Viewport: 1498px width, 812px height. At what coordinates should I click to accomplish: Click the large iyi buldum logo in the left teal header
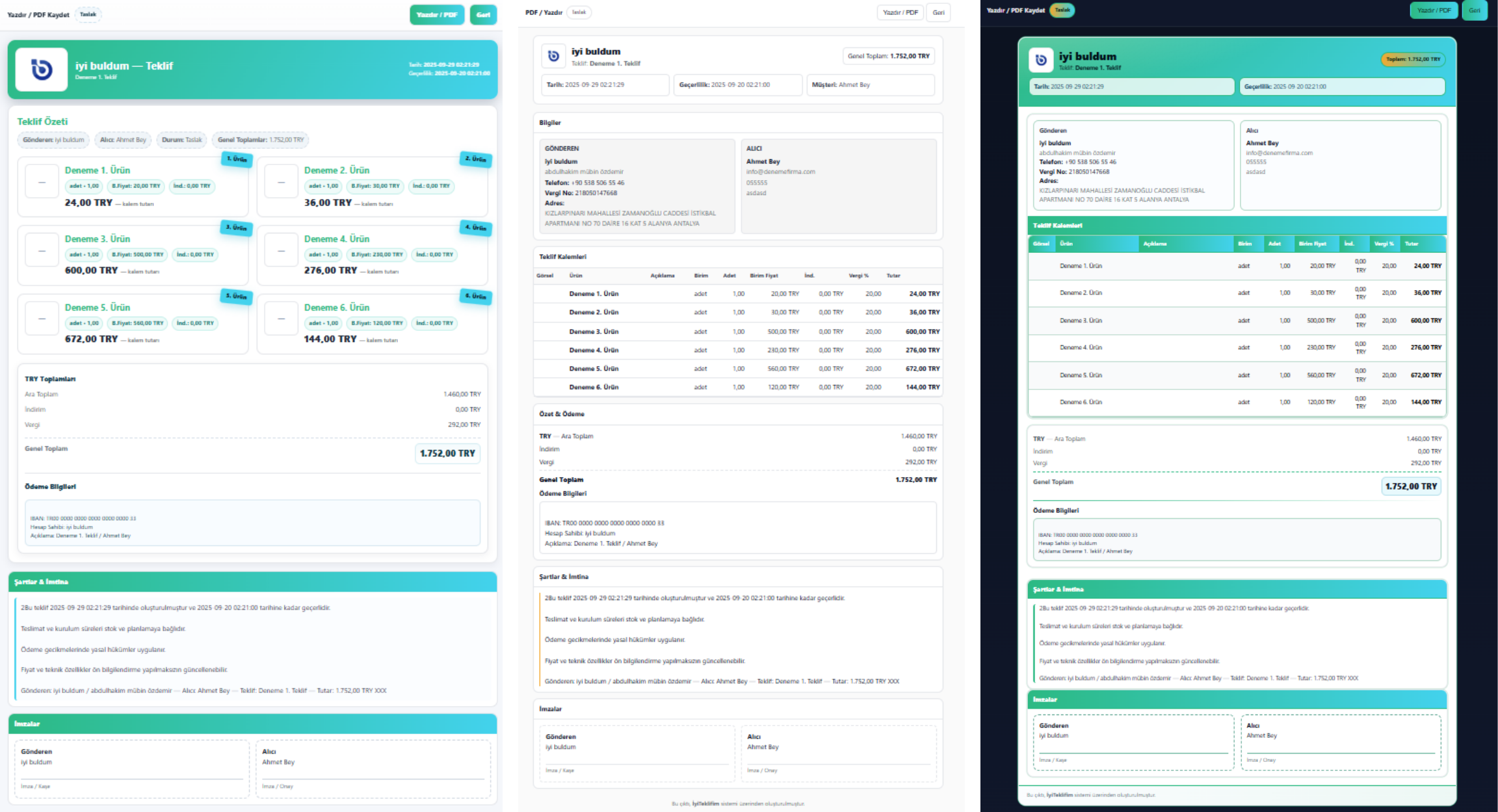click(x=41, y=69)
